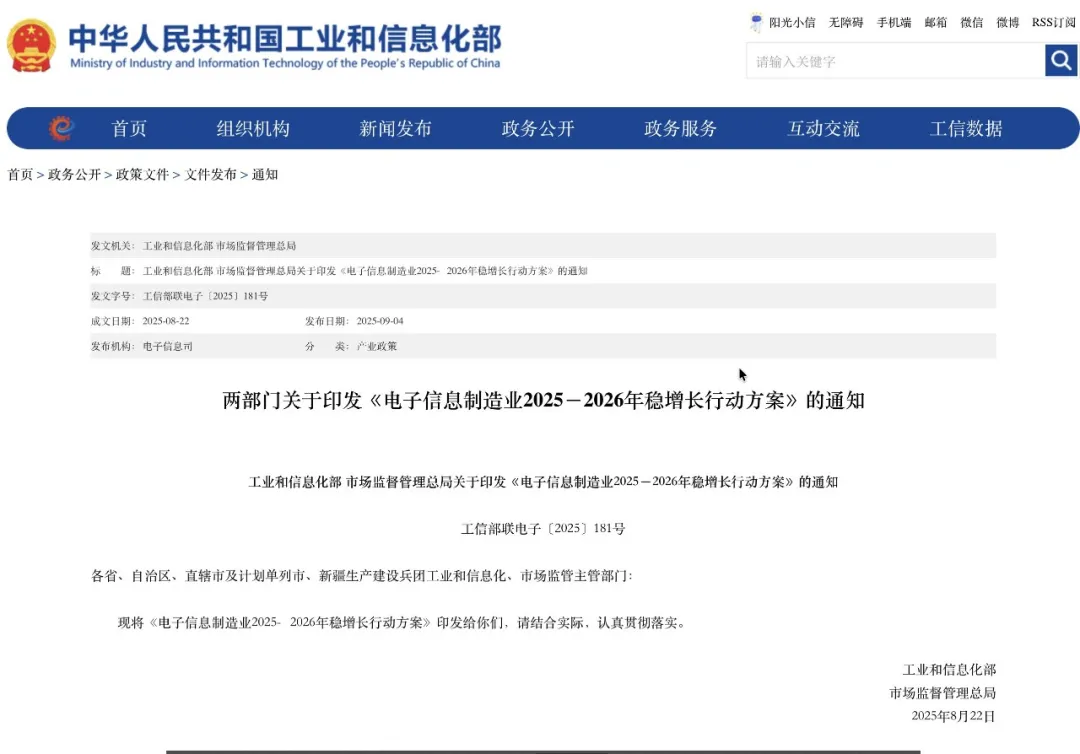Image resolution: width=1080 pixels, height=754 pixels.
Task: Open the RSS订阅 subscription link
Action: (1054, 22)
